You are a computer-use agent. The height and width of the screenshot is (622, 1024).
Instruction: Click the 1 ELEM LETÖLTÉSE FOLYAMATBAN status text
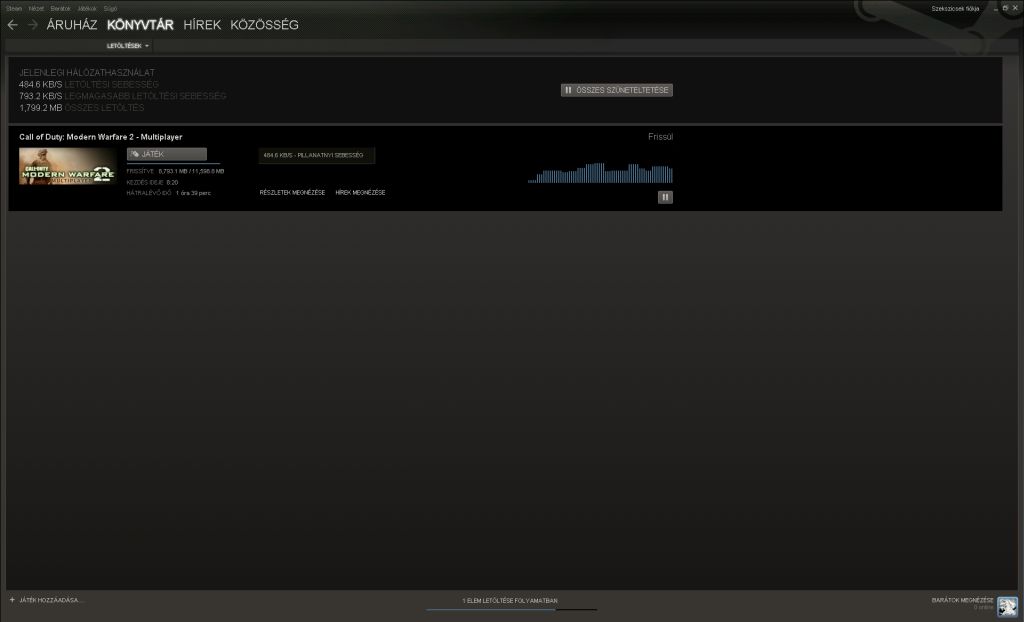(510, 600)
